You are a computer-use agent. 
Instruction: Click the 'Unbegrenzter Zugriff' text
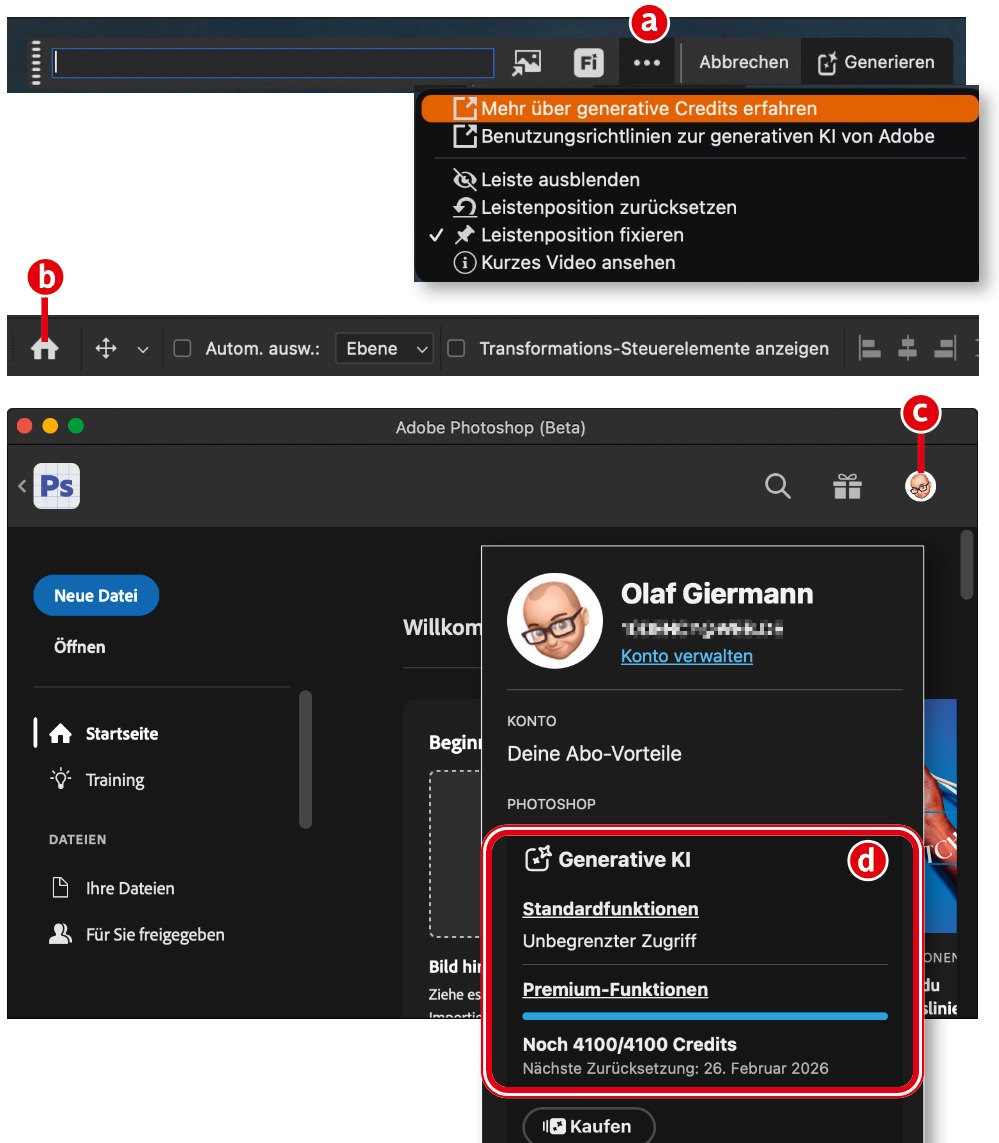tap(609, 940)
